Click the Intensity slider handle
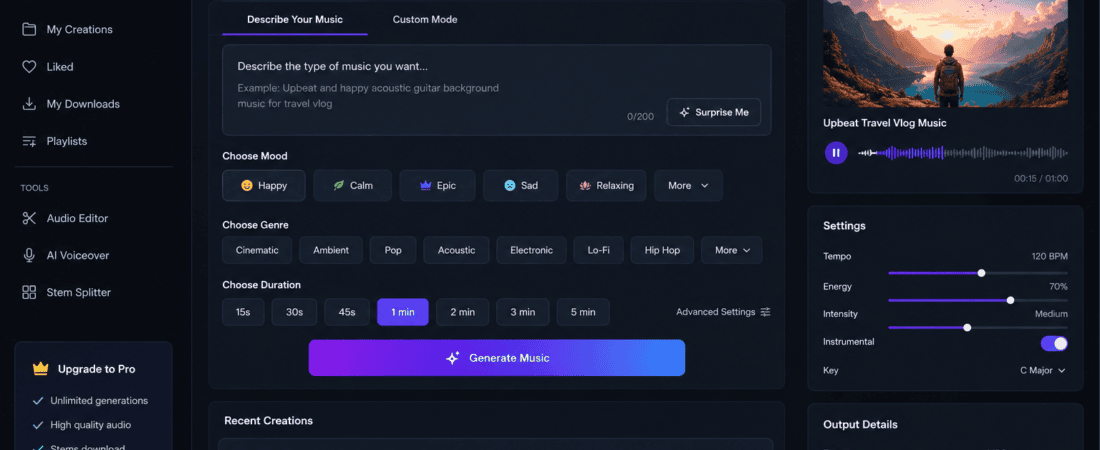 coord(967,327)
